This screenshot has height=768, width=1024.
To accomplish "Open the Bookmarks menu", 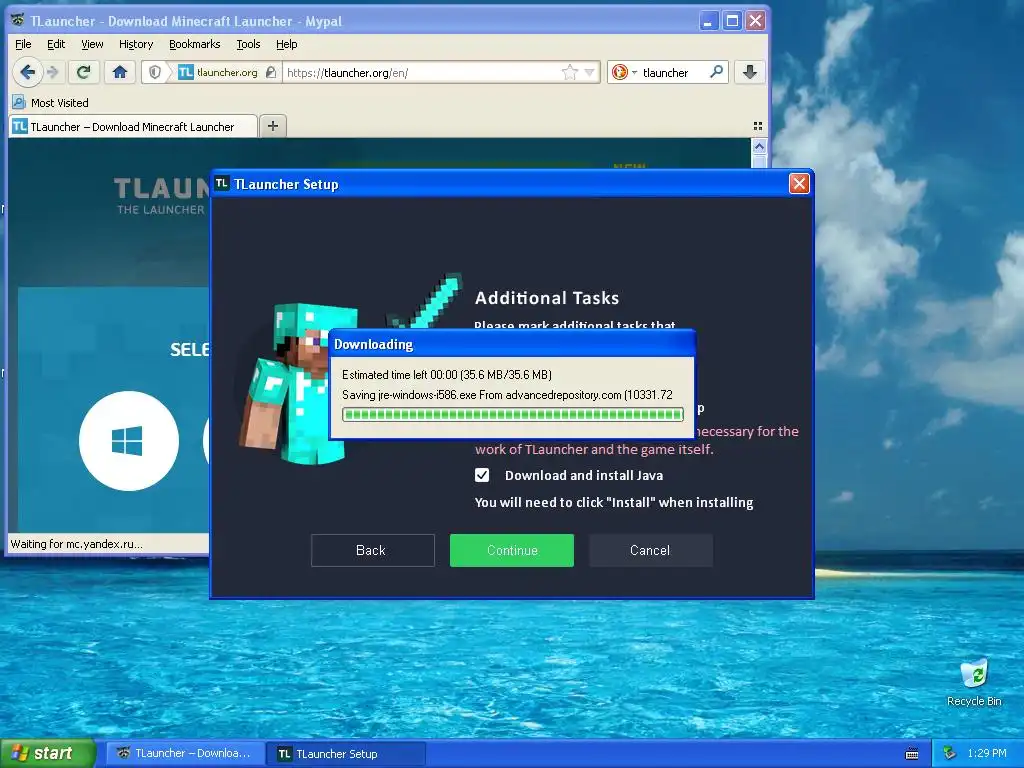I will pyautogui.click(x=195, y=44).
